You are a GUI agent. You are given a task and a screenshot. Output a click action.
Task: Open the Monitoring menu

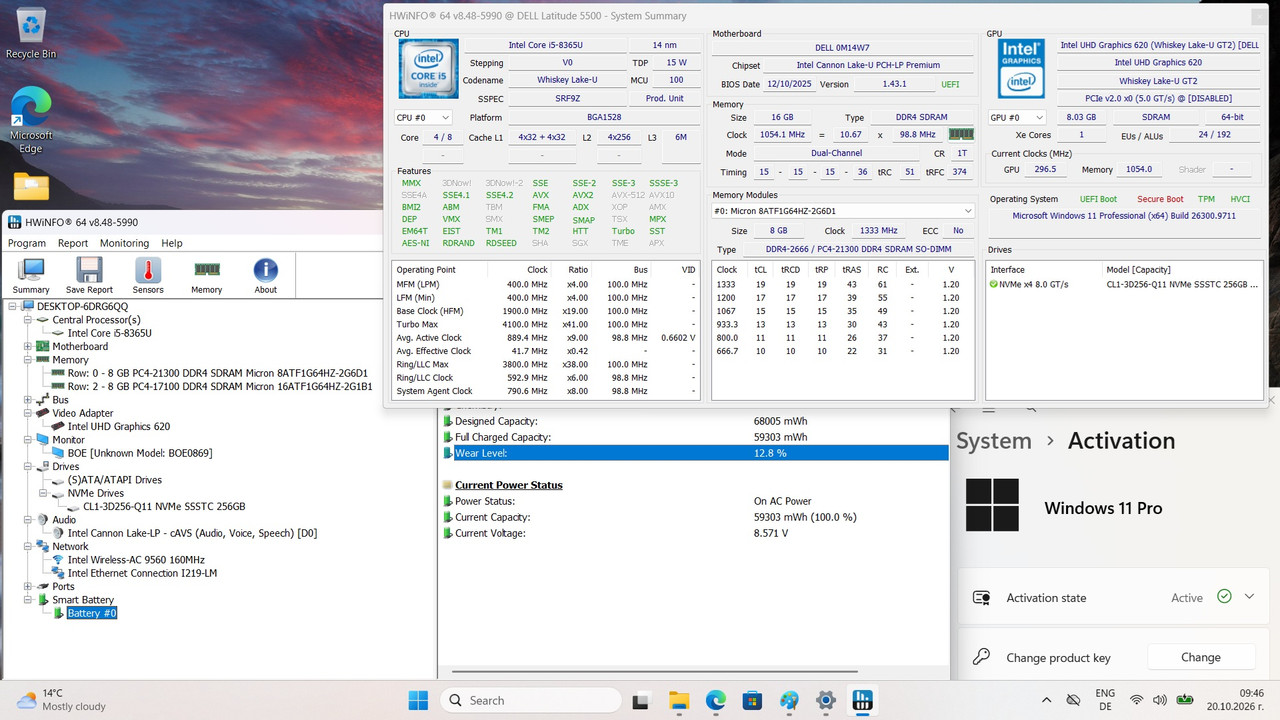[x=124, y=243]
